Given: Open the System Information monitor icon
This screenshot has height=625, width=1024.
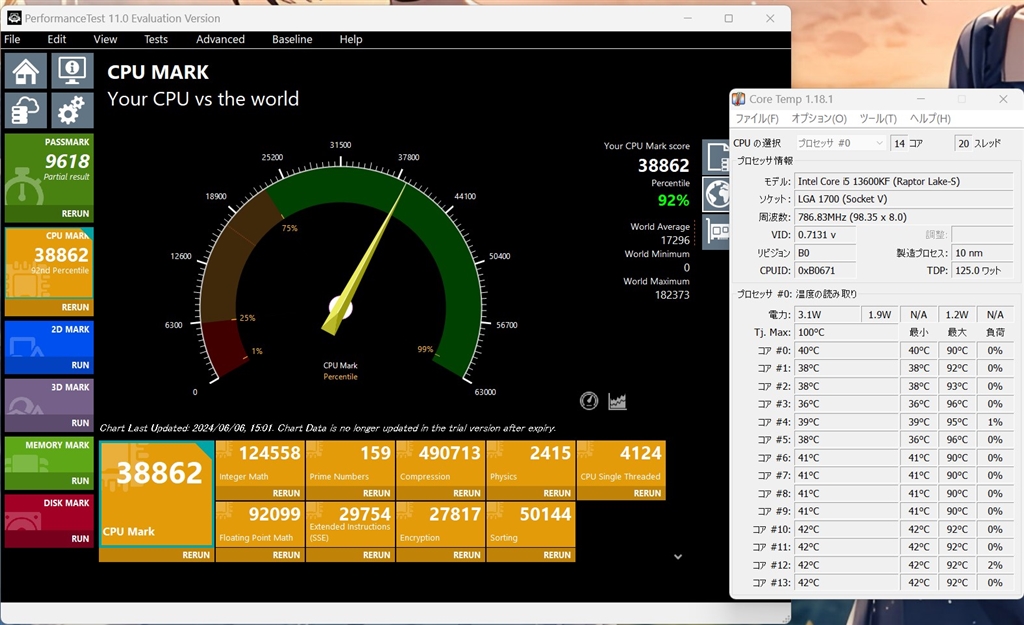Looking at the screenshot, I should tap(72, 71).
